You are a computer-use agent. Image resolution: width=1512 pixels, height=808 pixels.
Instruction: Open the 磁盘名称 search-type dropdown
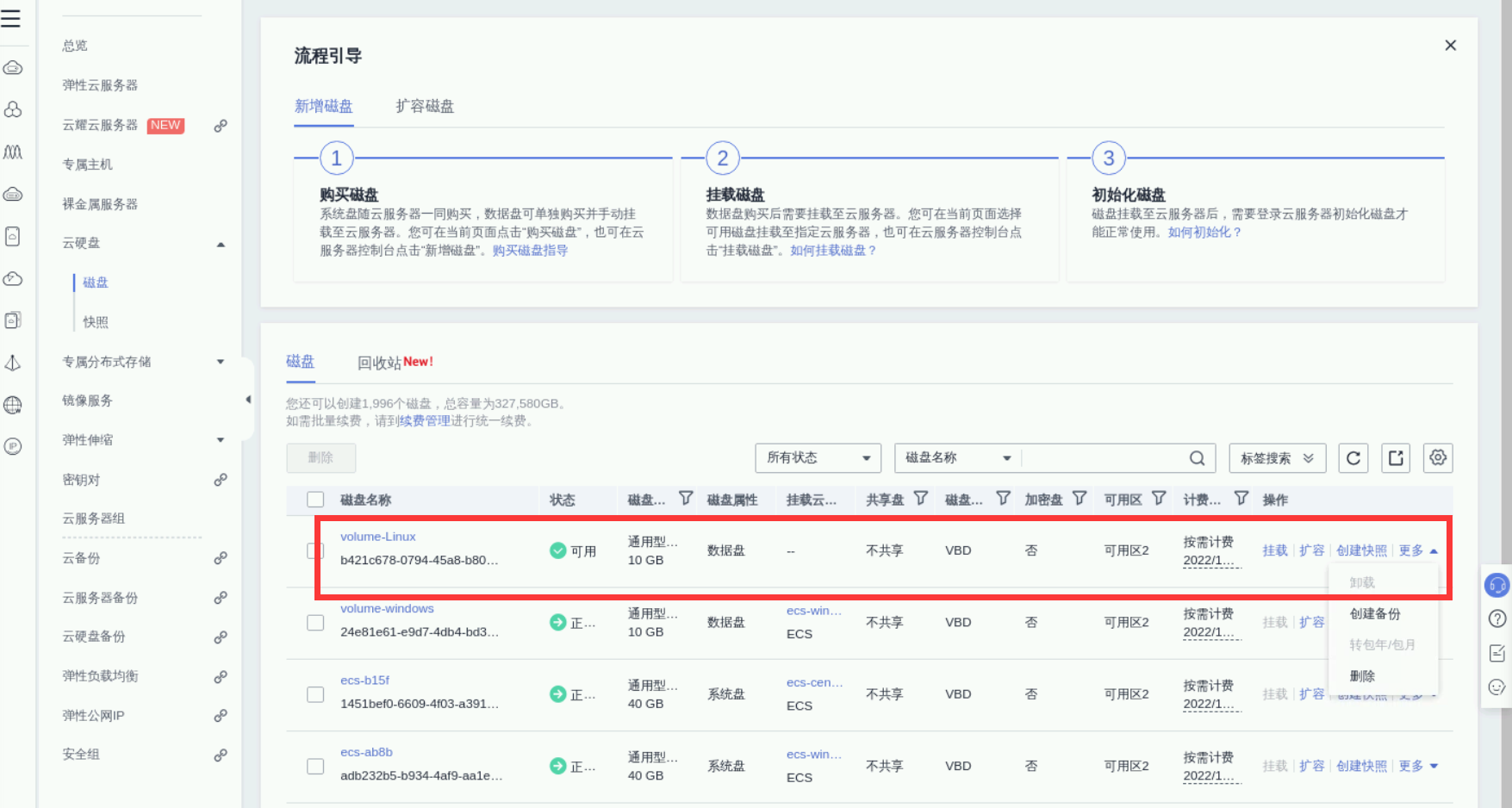click(x=958, y=458)
